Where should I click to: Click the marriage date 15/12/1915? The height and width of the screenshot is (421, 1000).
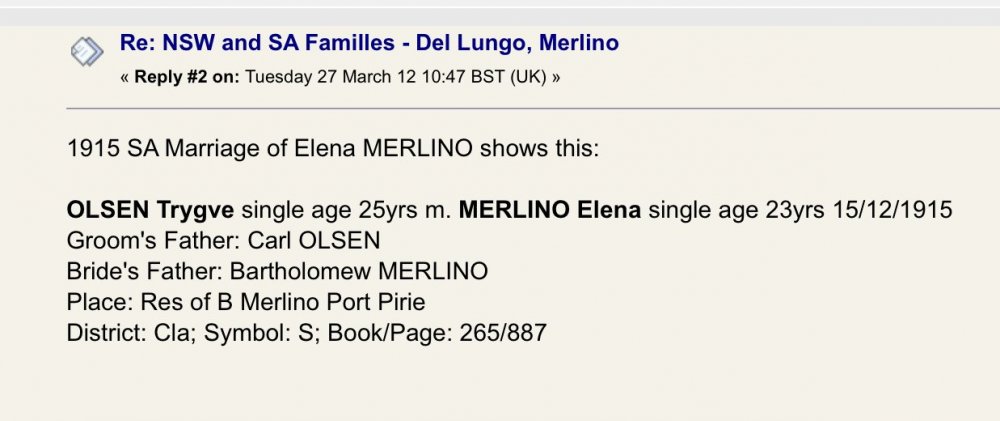click(892, 210)
